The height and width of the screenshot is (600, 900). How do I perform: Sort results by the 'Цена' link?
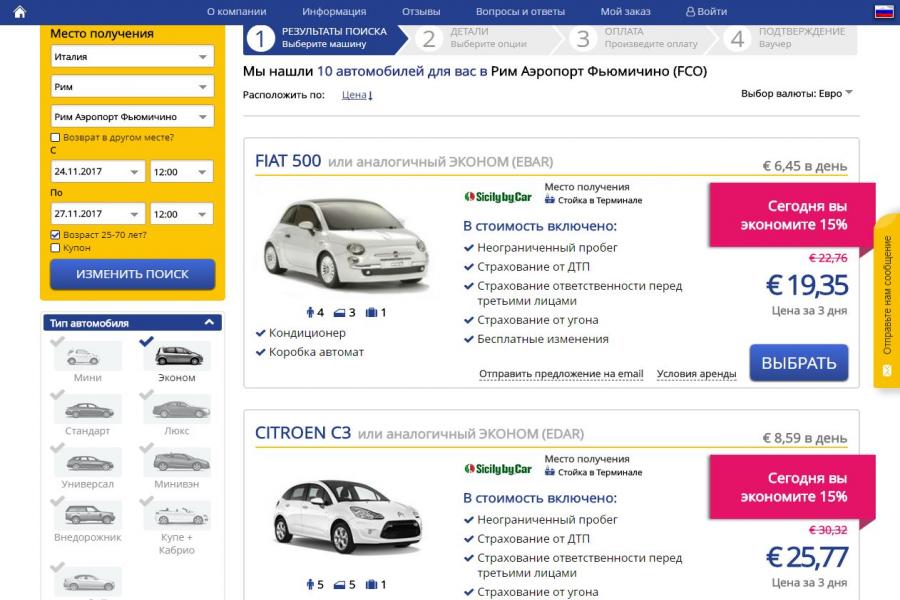pos(356,95)
